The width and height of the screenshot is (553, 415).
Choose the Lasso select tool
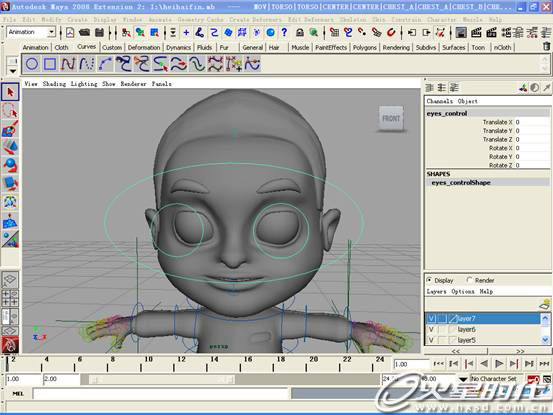click(x=10, y=111)
